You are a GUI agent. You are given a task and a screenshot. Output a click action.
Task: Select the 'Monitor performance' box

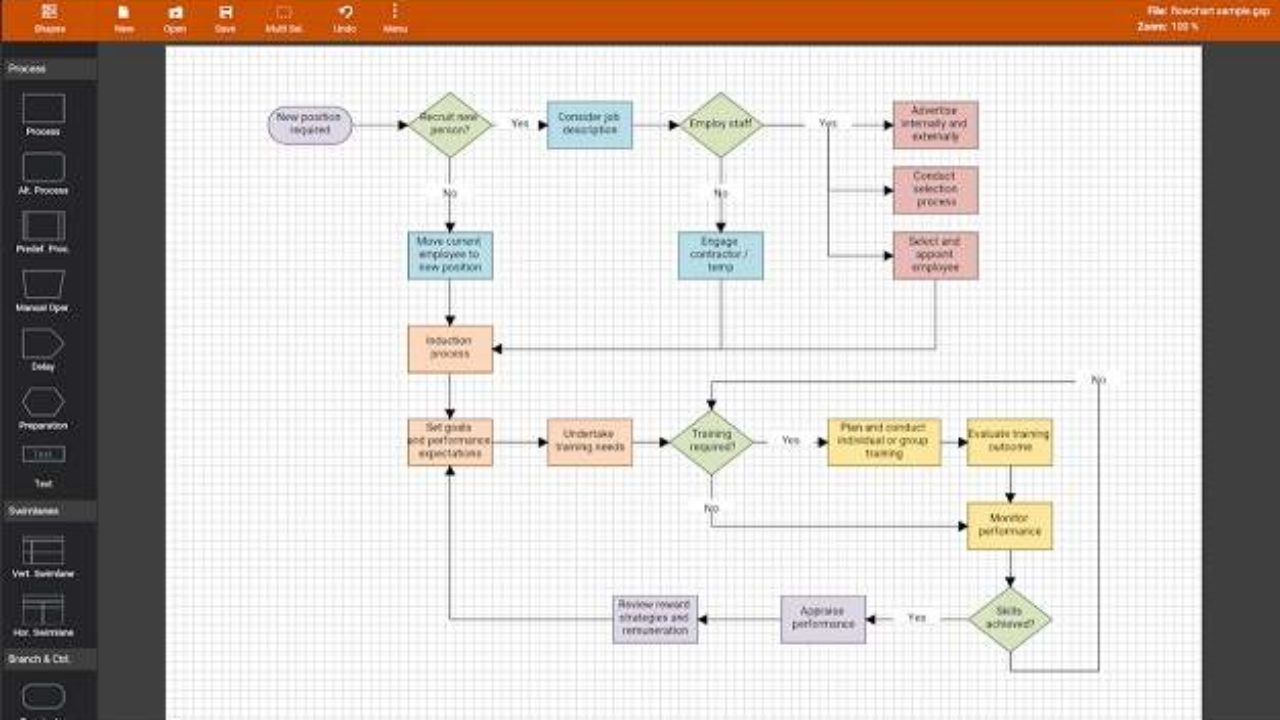click(x=1010, y=526)
